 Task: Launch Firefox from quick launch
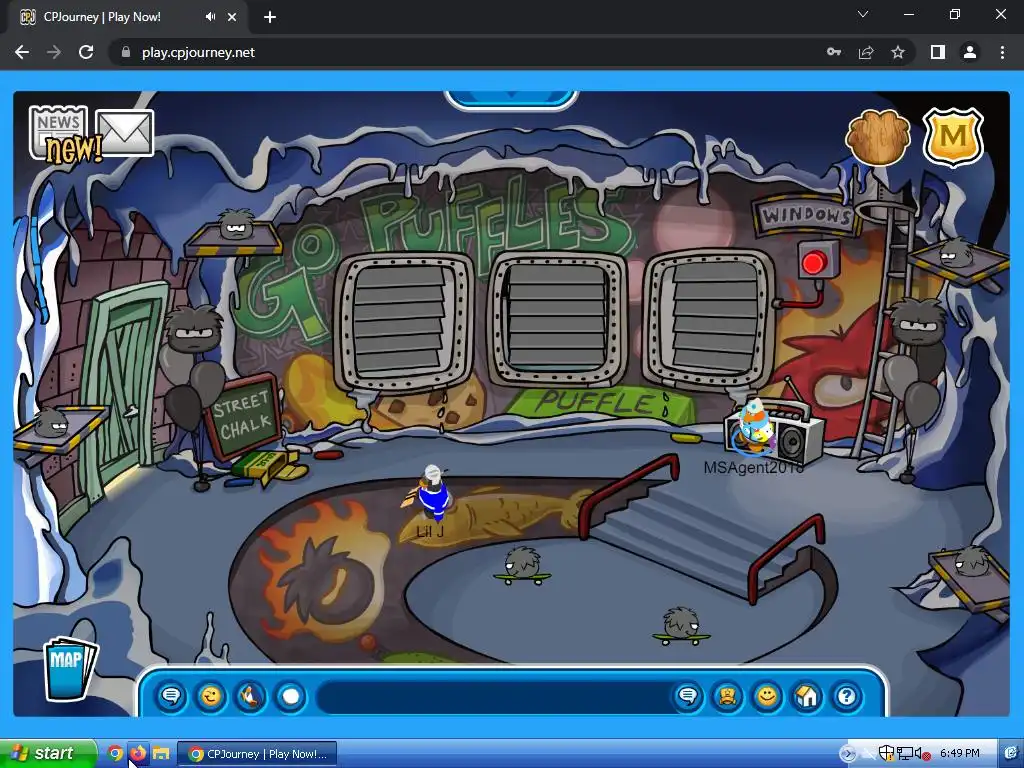coord(138,754)
